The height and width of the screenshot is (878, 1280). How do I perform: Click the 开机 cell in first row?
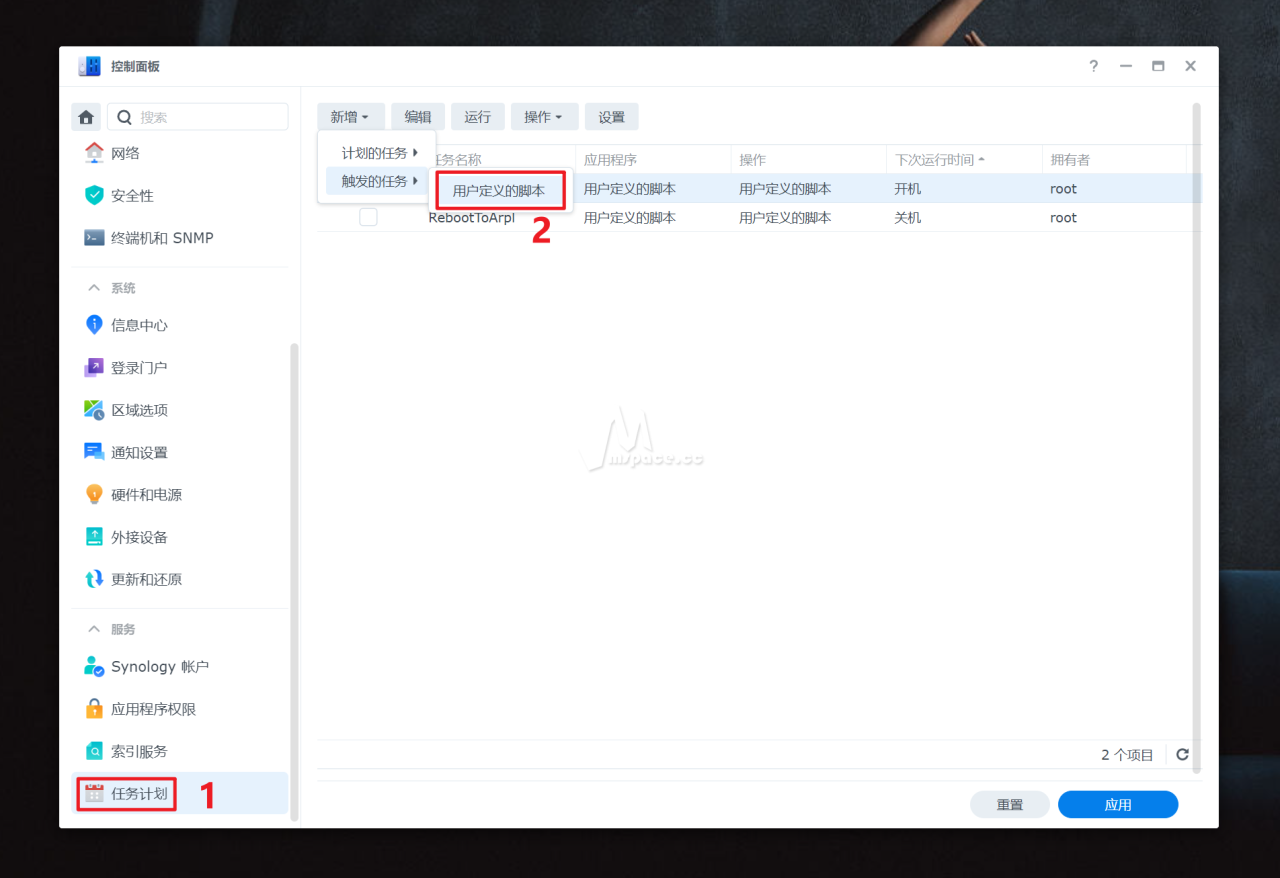pyautogui.click(x=908, y=188)
